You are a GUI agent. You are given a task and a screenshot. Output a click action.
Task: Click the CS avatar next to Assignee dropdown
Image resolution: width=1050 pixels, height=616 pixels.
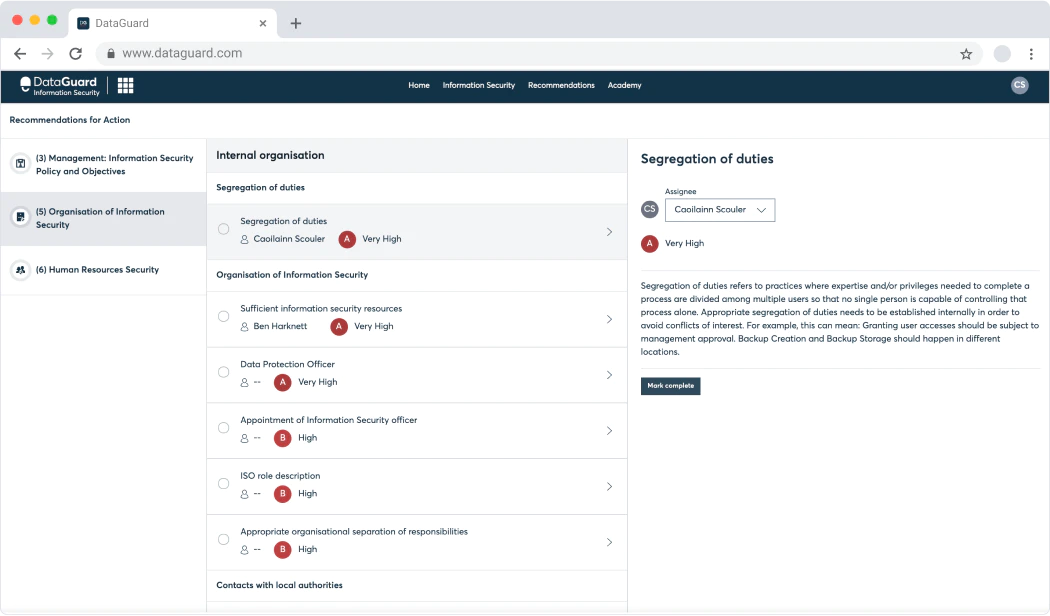coord(650,210)
